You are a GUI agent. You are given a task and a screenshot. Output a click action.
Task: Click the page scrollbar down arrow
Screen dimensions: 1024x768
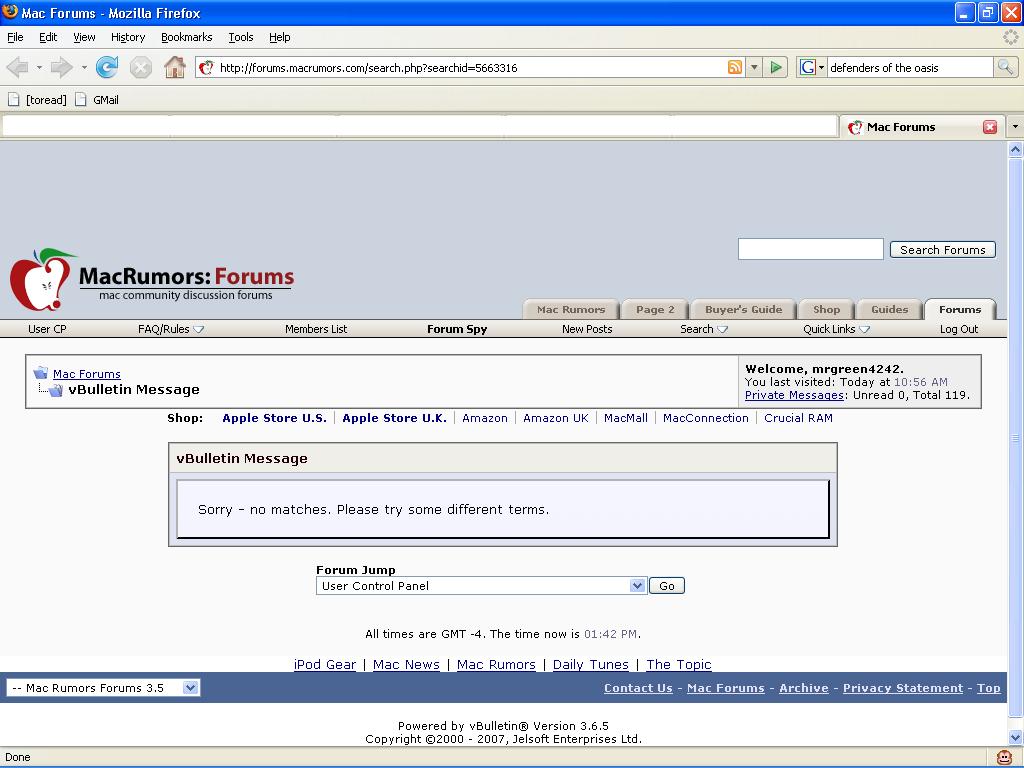pyautogui.click(x=1016, y=737)
